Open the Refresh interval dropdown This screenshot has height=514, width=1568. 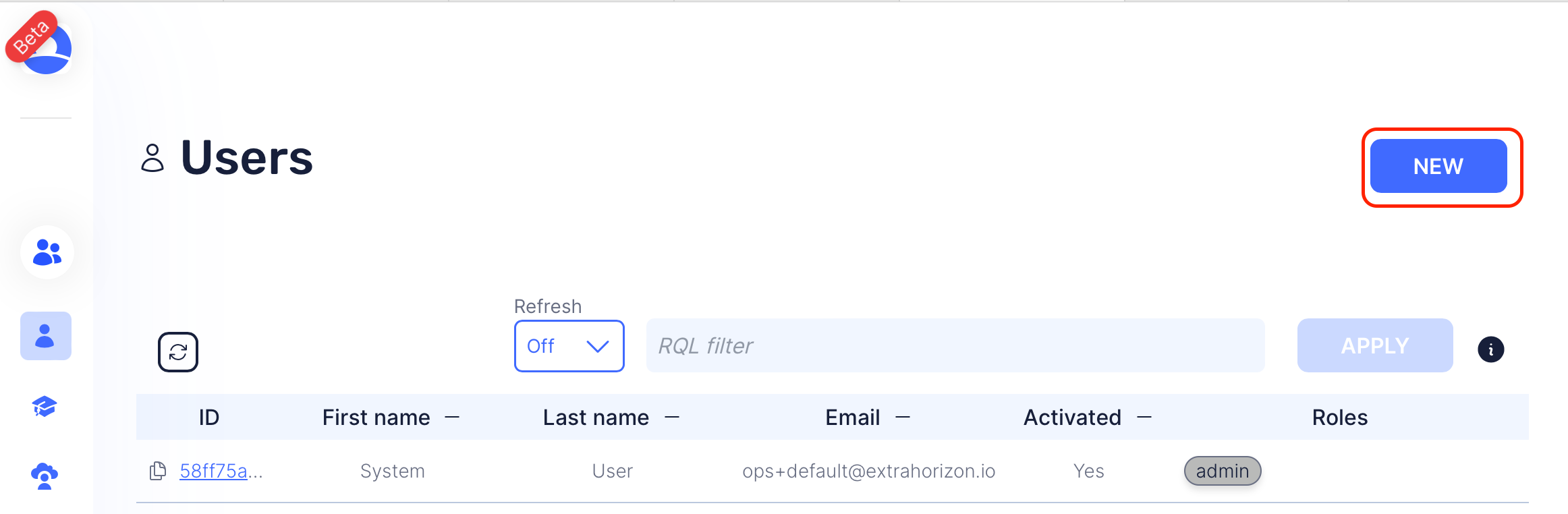[569, 346]
